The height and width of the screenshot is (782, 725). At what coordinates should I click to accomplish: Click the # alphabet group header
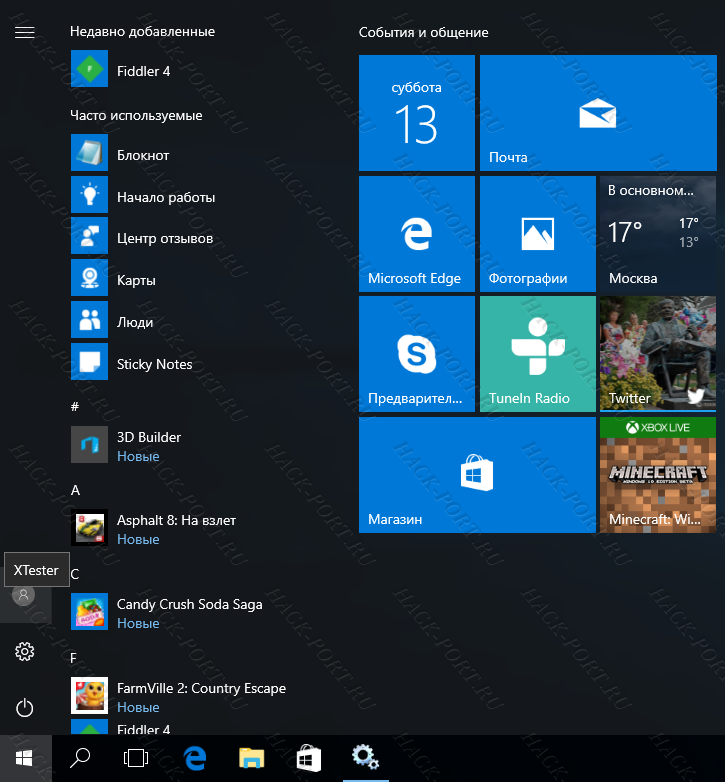point(75,406)
